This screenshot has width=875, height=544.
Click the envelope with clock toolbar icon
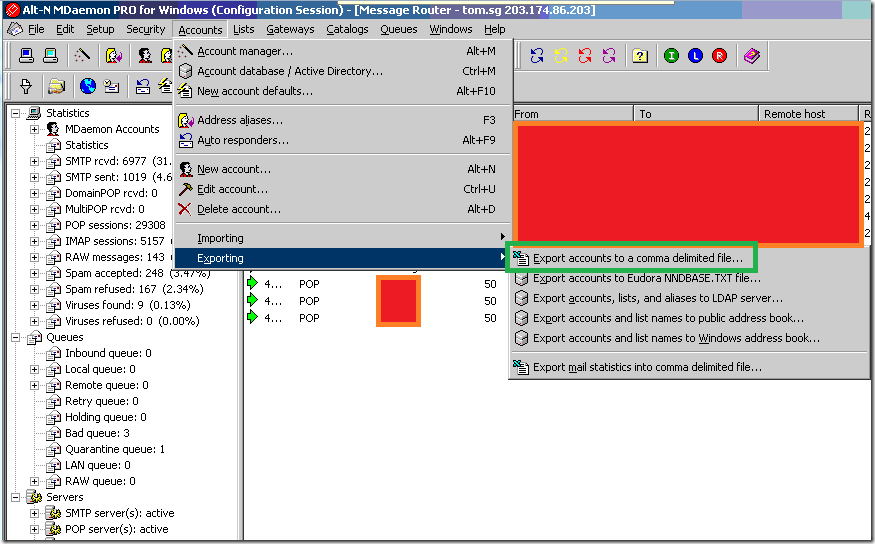tap(112, 86)
